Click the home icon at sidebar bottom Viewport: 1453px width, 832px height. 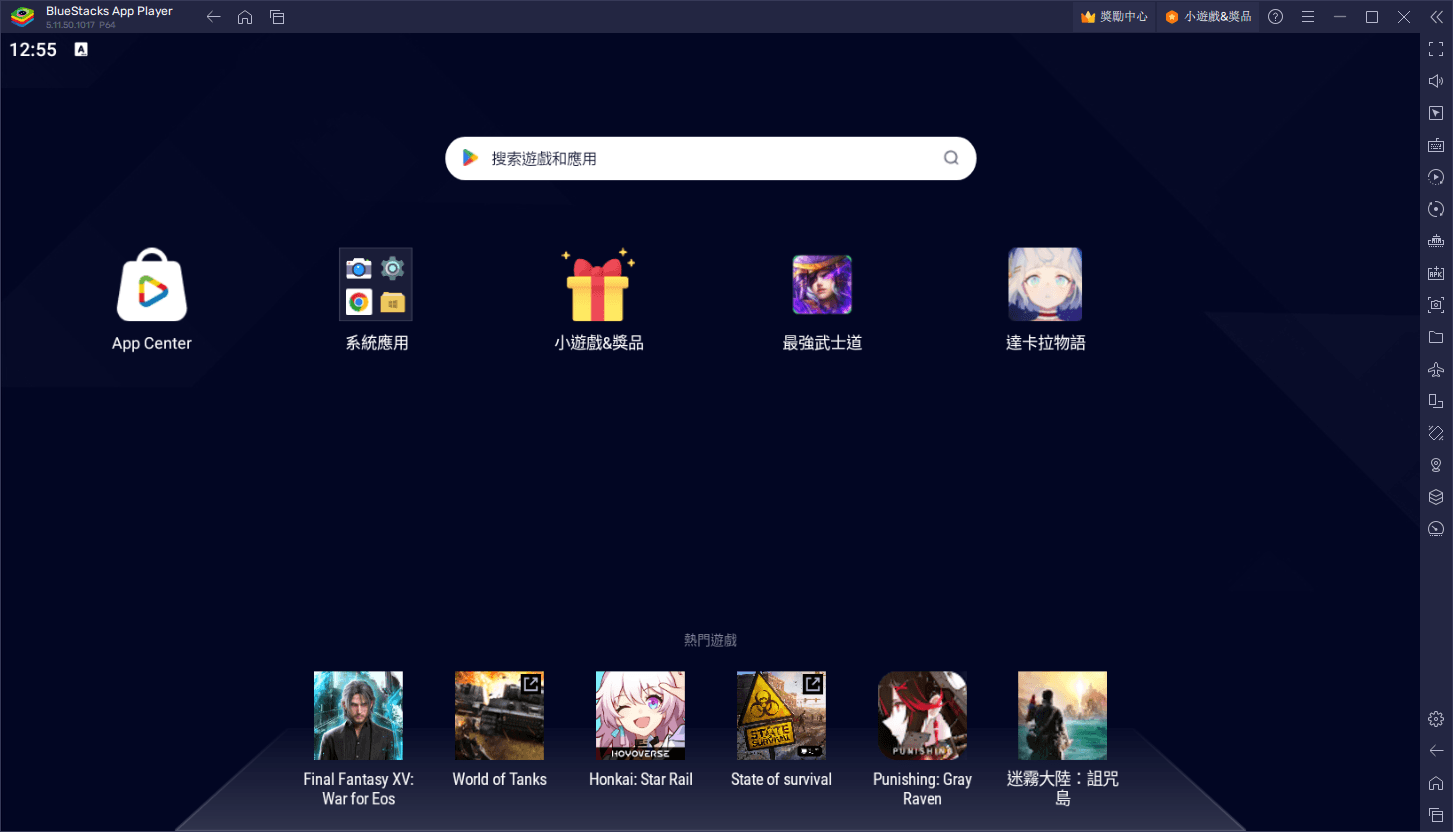(x=1436, y=783)
